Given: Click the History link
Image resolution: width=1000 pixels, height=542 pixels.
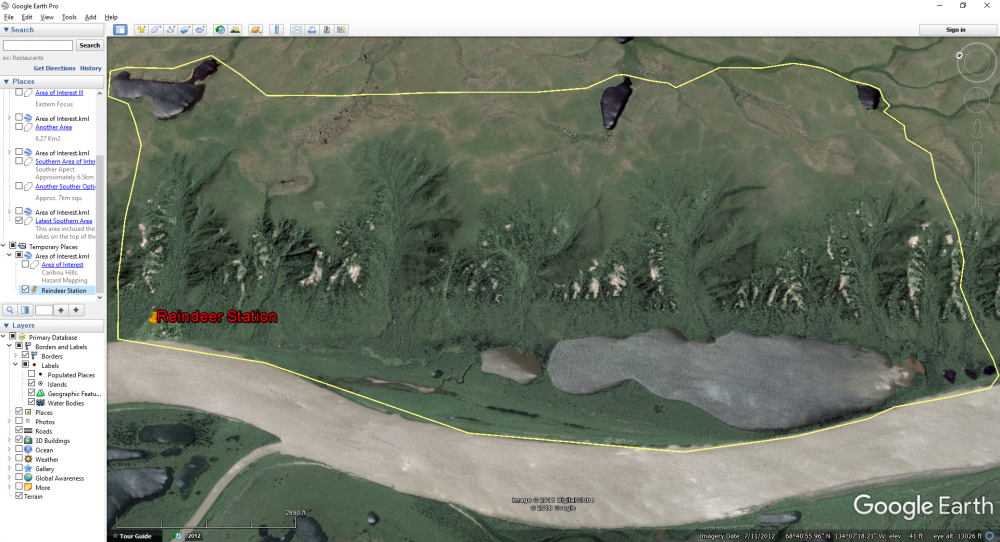Looking at the screenshot, I should click(91, 68).
